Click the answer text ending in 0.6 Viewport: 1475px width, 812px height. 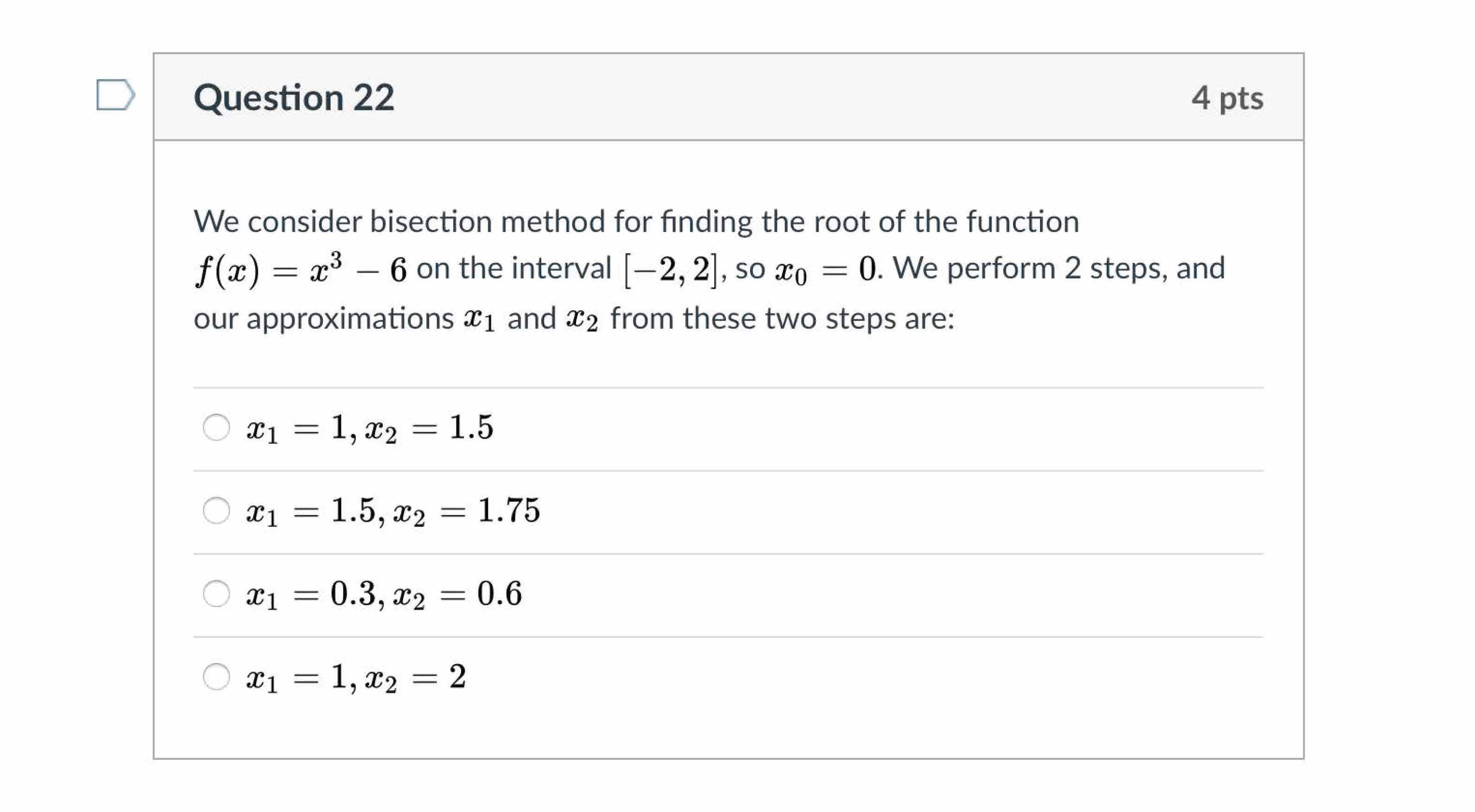click(384, 594)
